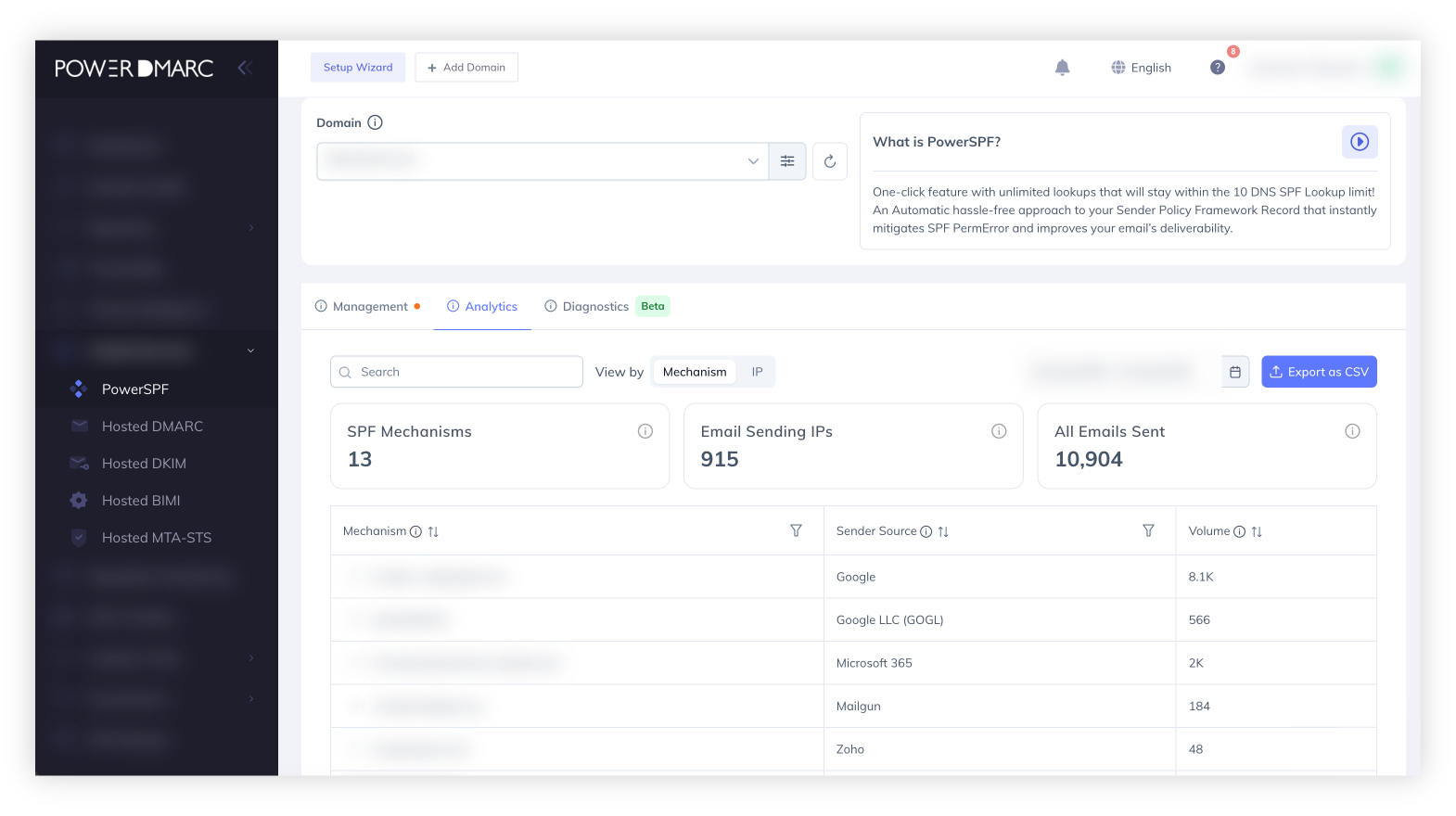Filter the Mechanism column
1456x816 pixels.
tap(796, 530)
